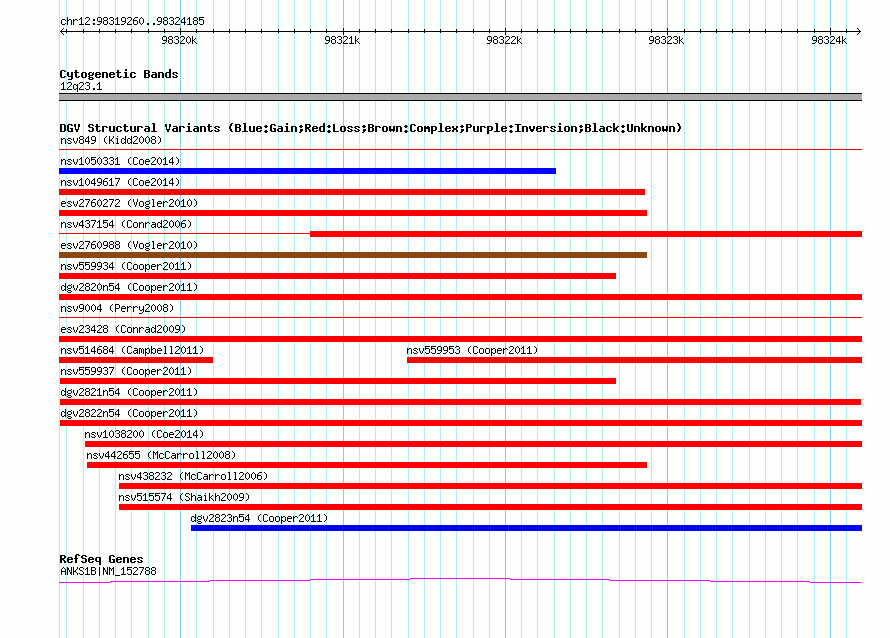The height and width of the screenshot is (638, 890).
Task: Open dgv2821n54 (Cooper2011) label
Action: pos(129,392)
